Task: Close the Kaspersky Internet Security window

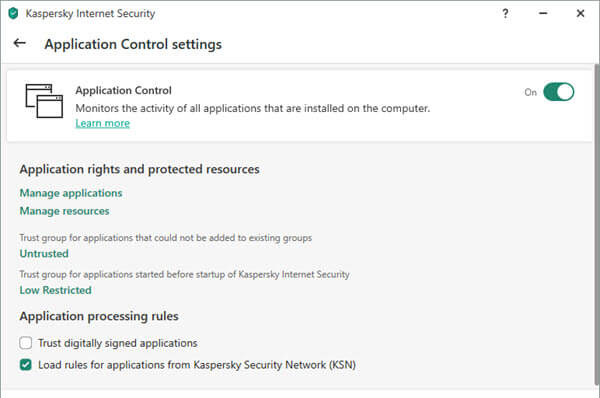Action: (x=580, y=13)
